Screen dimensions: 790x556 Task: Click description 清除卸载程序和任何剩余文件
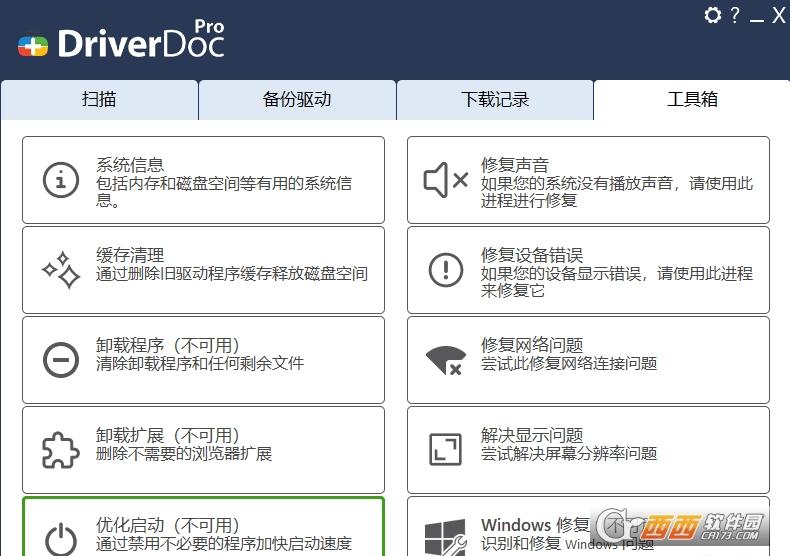[200, 363]
